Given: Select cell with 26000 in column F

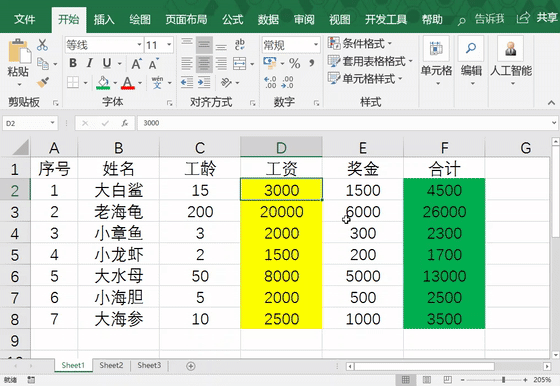Looking at the screenshot, I should [444, 212].
